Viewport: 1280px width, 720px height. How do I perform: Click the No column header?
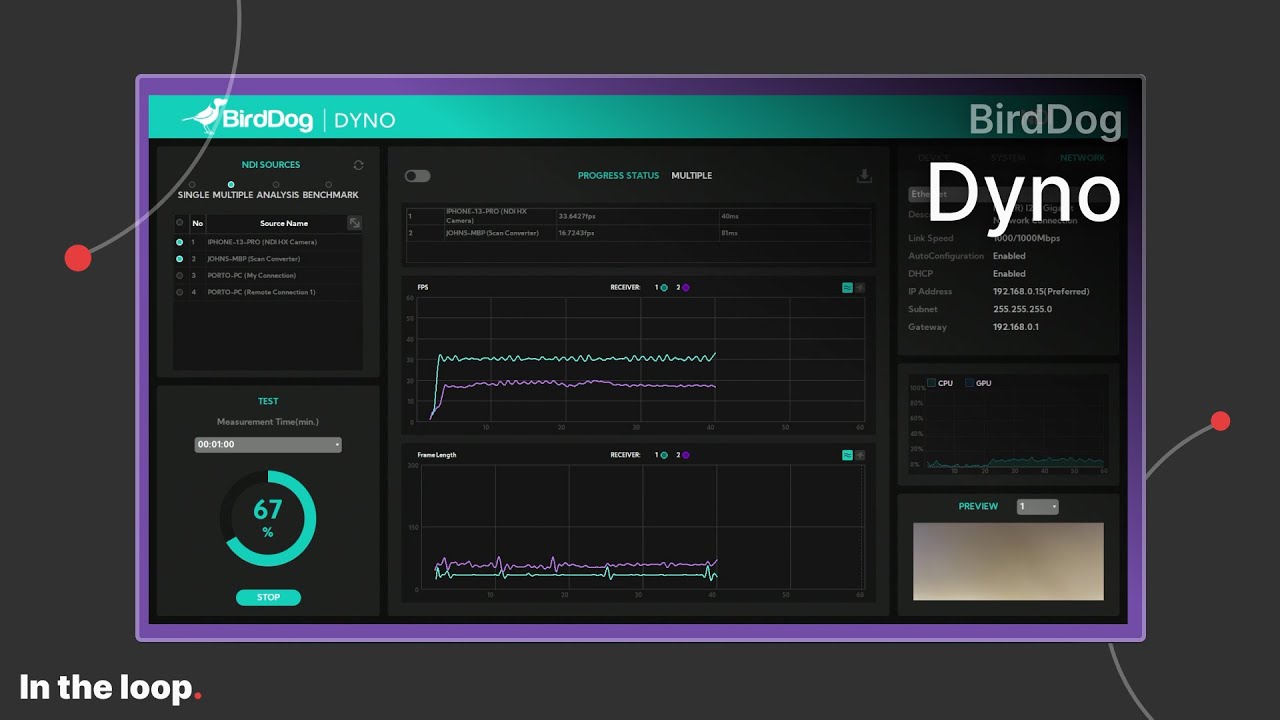(x=197, y=223)
